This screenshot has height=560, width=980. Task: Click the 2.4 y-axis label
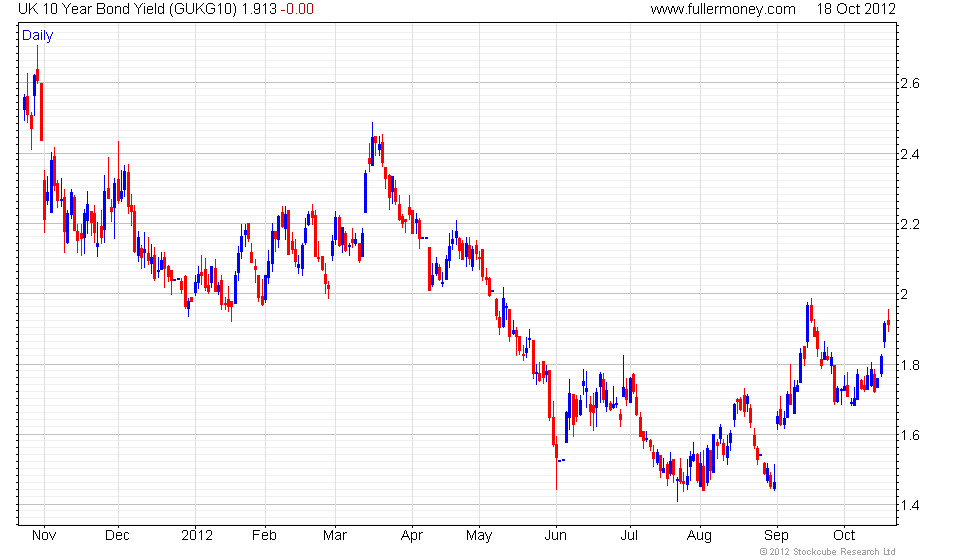tap(909, 154)
